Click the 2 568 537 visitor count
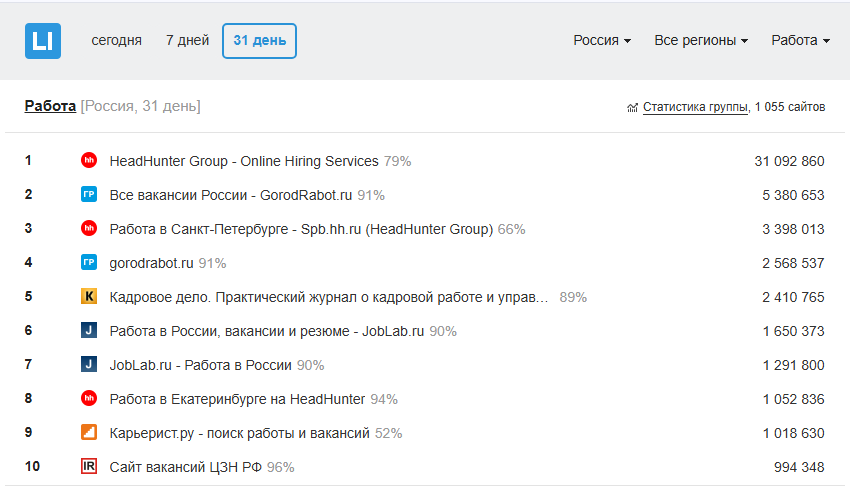 click(793, 264)
